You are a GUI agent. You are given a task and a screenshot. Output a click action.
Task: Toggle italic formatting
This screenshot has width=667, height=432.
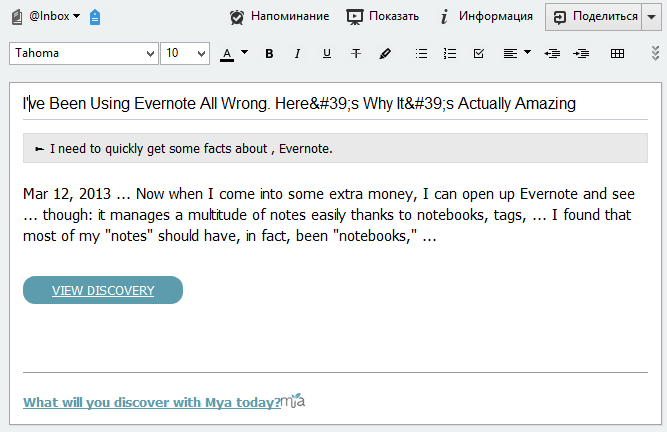pyautogui.click(x=297, y=54)
